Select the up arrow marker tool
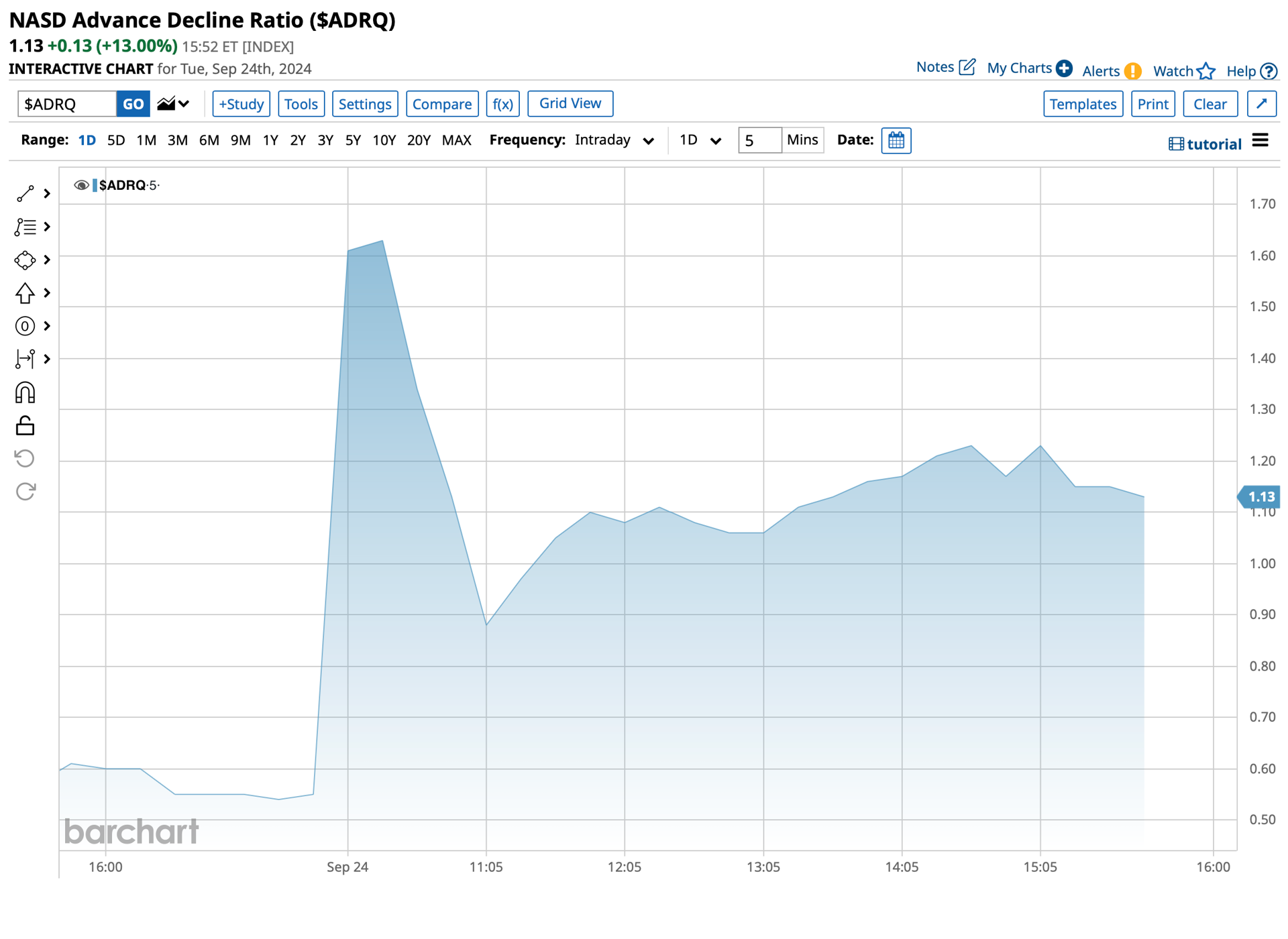This screenshot has width=1288, height=939. 25,293
